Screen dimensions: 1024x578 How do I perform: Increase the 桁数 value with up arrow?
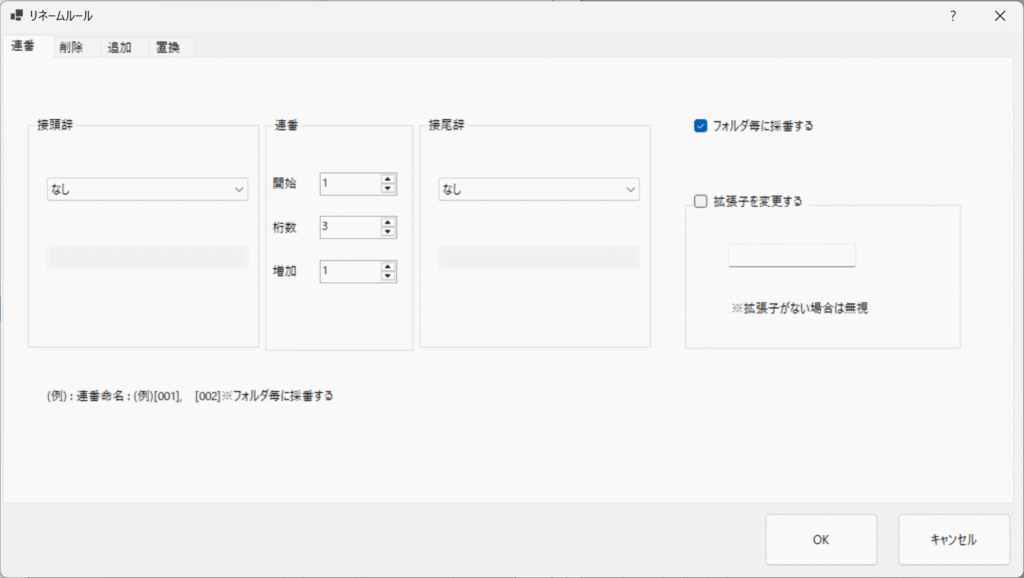(x=388, y=222)
